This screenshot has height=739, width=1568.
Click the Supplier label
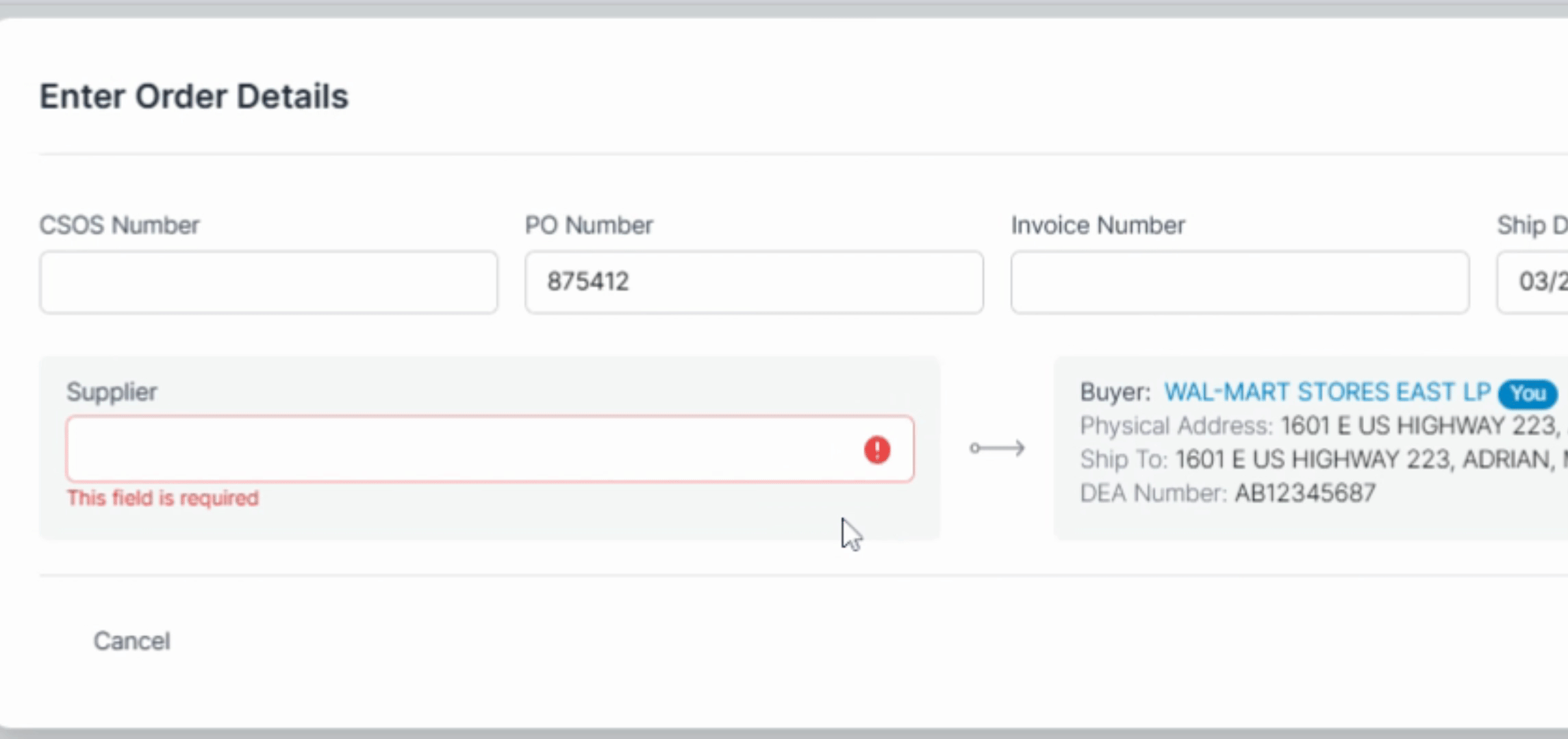click(x=112, y=392)
